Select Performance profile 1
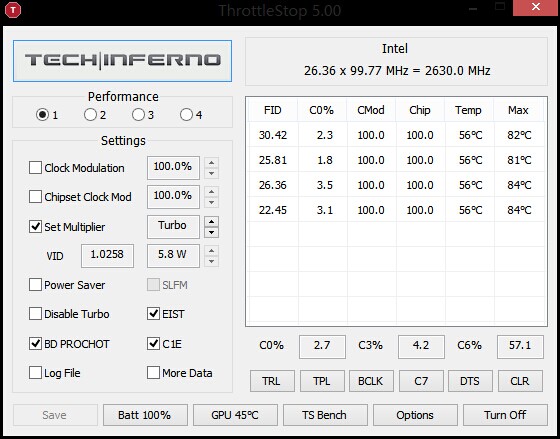The height and width of the screenshot is (439, 560). coord(42,115)
